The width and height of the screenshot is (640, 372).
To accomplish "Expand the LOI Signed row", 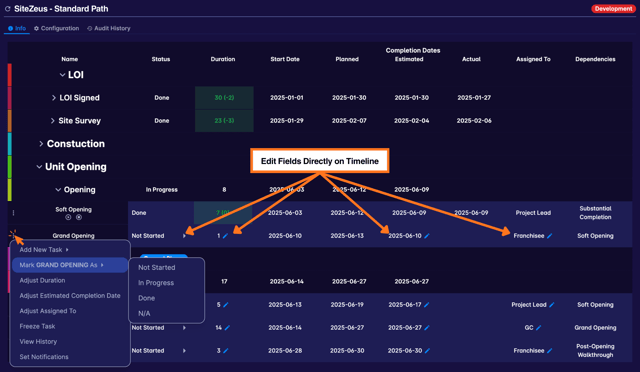I will [x=53, y=98].
